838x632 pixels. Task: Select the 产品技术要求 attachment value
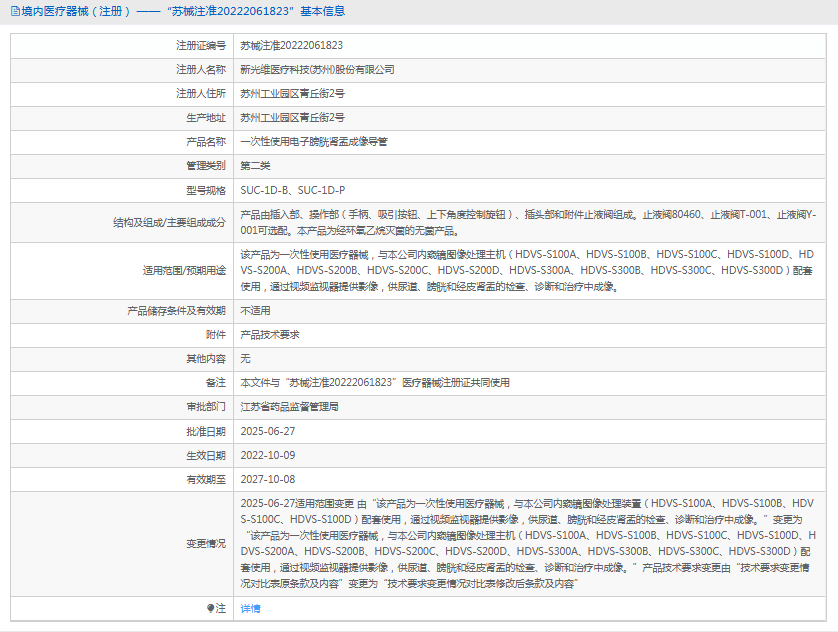270,334
